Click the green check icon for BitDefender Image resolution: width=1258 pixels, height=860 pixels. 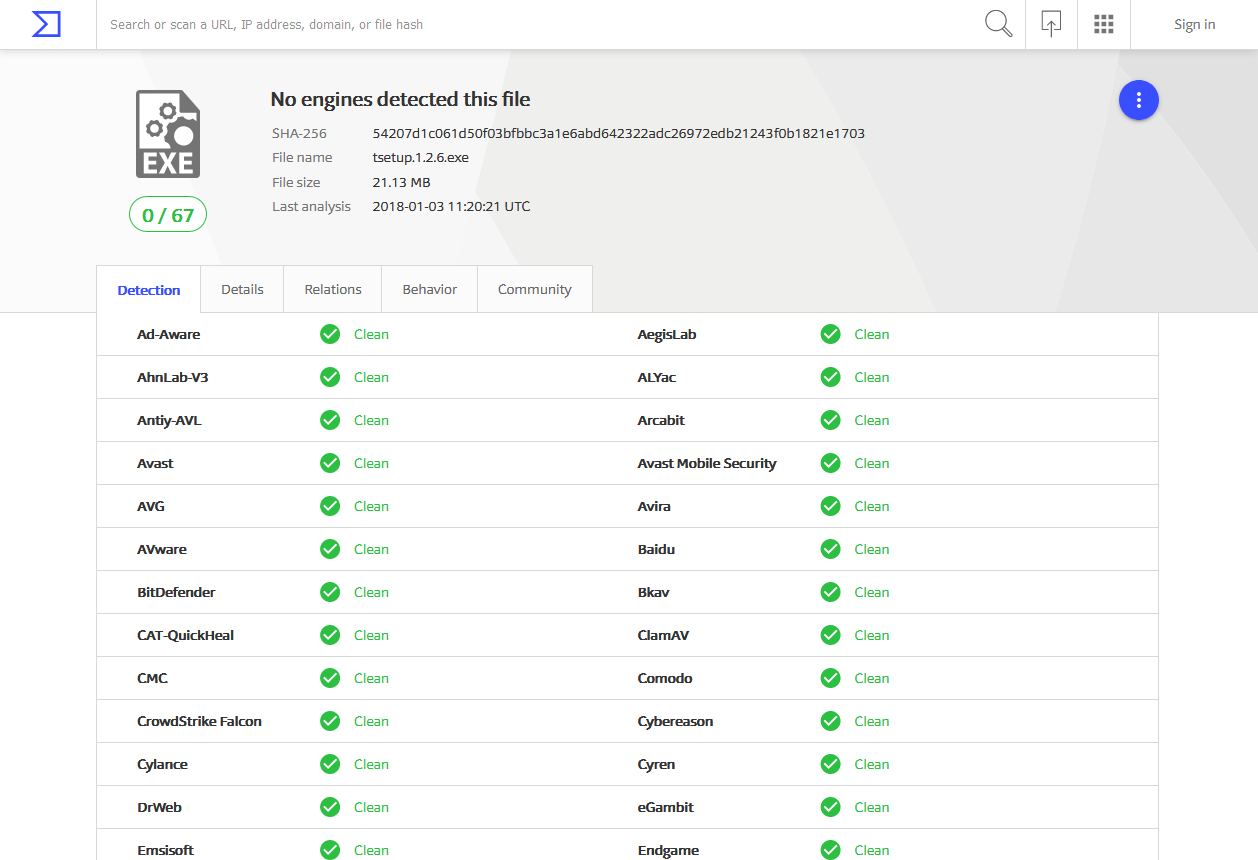point(330,592)
